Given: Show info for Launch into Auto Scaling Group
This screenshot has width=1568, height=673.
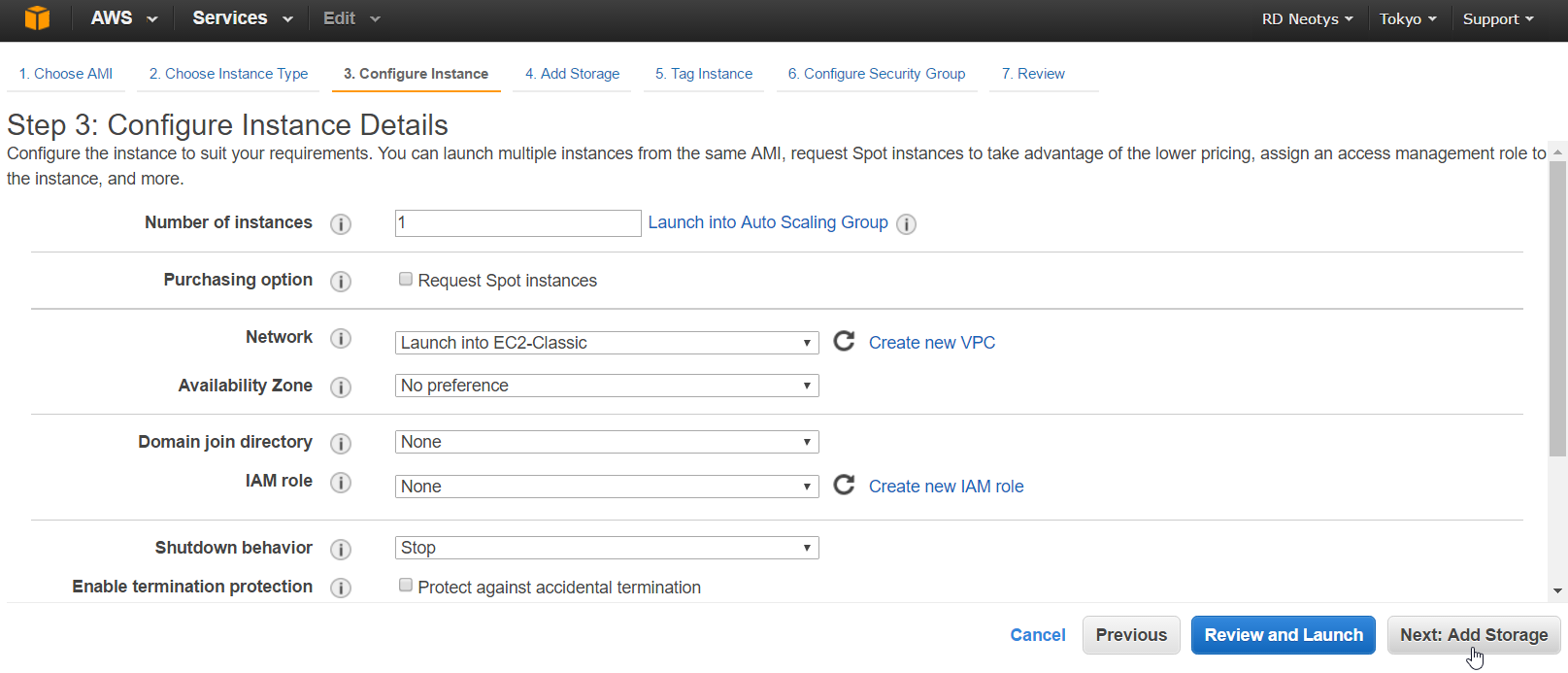Looking at the screenshot, I should pos(906,224).
